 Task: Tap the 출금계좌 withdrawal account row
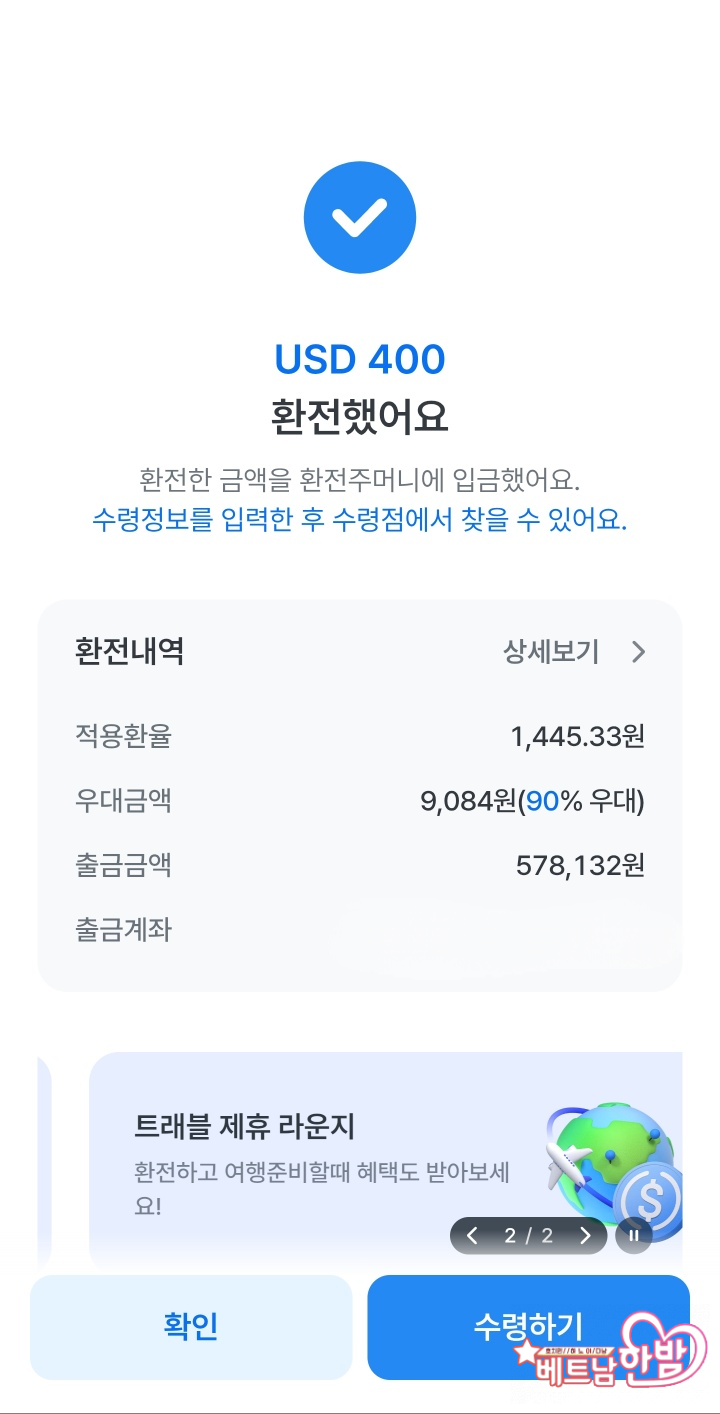tap(359, 930)
